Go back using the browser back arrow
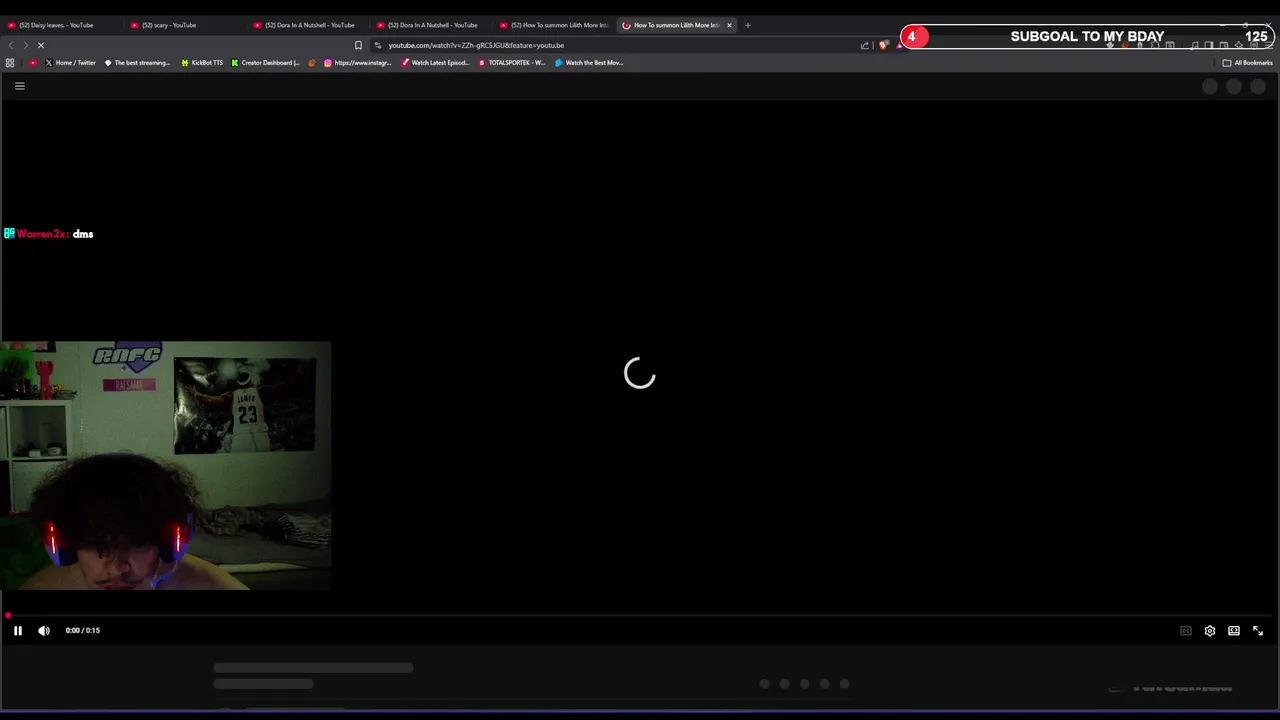Screen dimensions: 1280x720 [x=11, y=45]
